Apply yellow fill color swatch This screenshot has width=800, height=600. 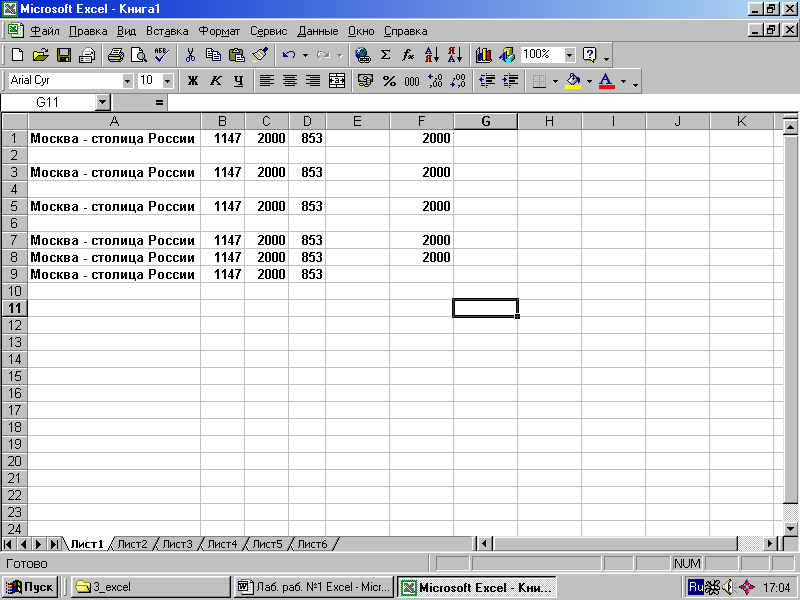pyautogui.click(x=573, y=81)
